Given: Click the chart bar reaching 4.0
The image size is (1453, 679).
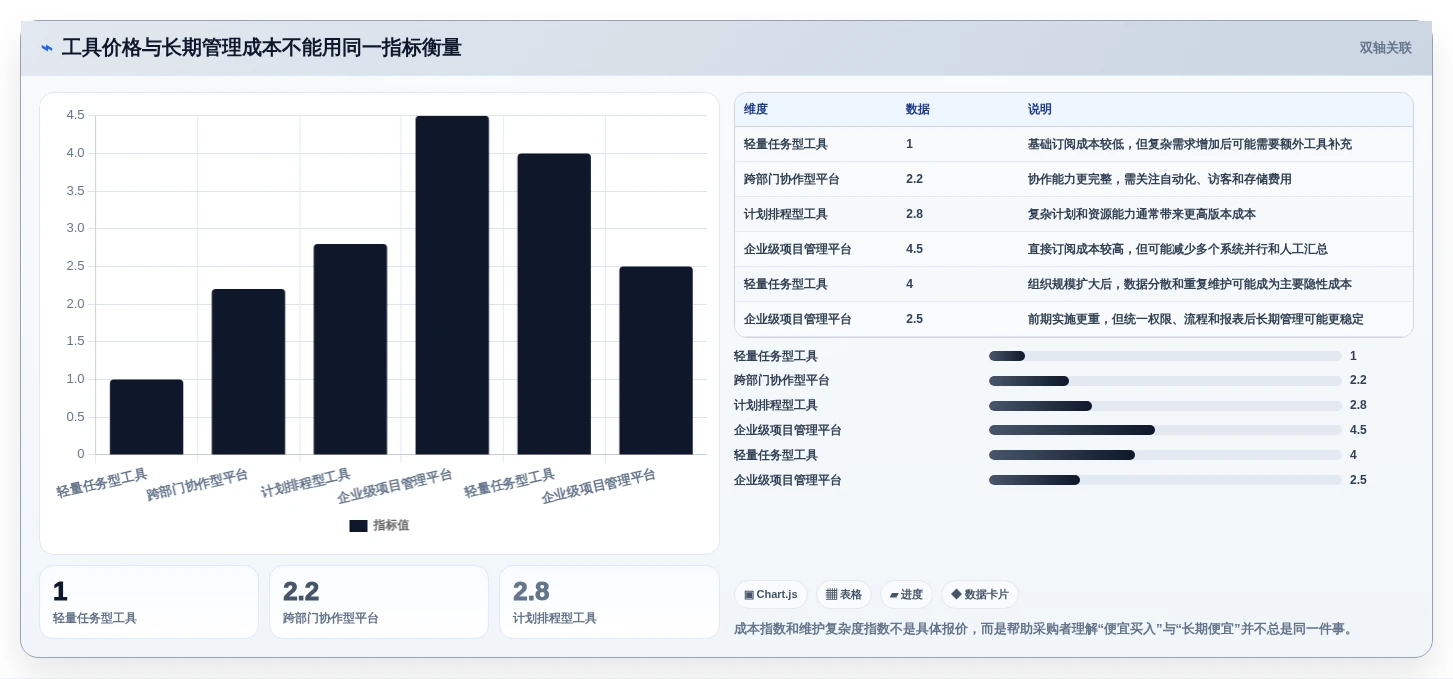Looking at the screenshot, I should pos(554,304).
